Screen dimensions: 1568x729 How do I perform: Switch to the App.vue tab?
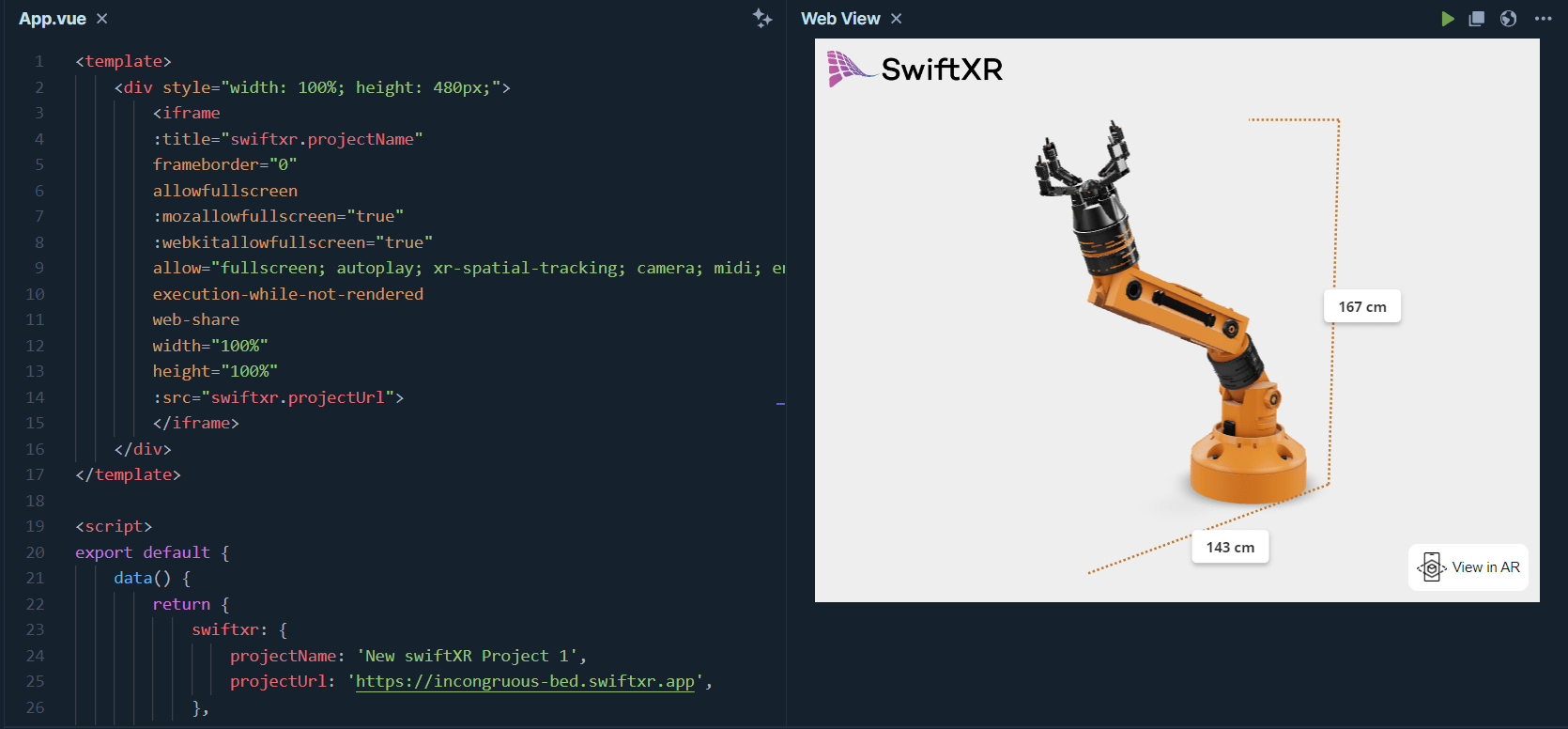coord(53,19)
